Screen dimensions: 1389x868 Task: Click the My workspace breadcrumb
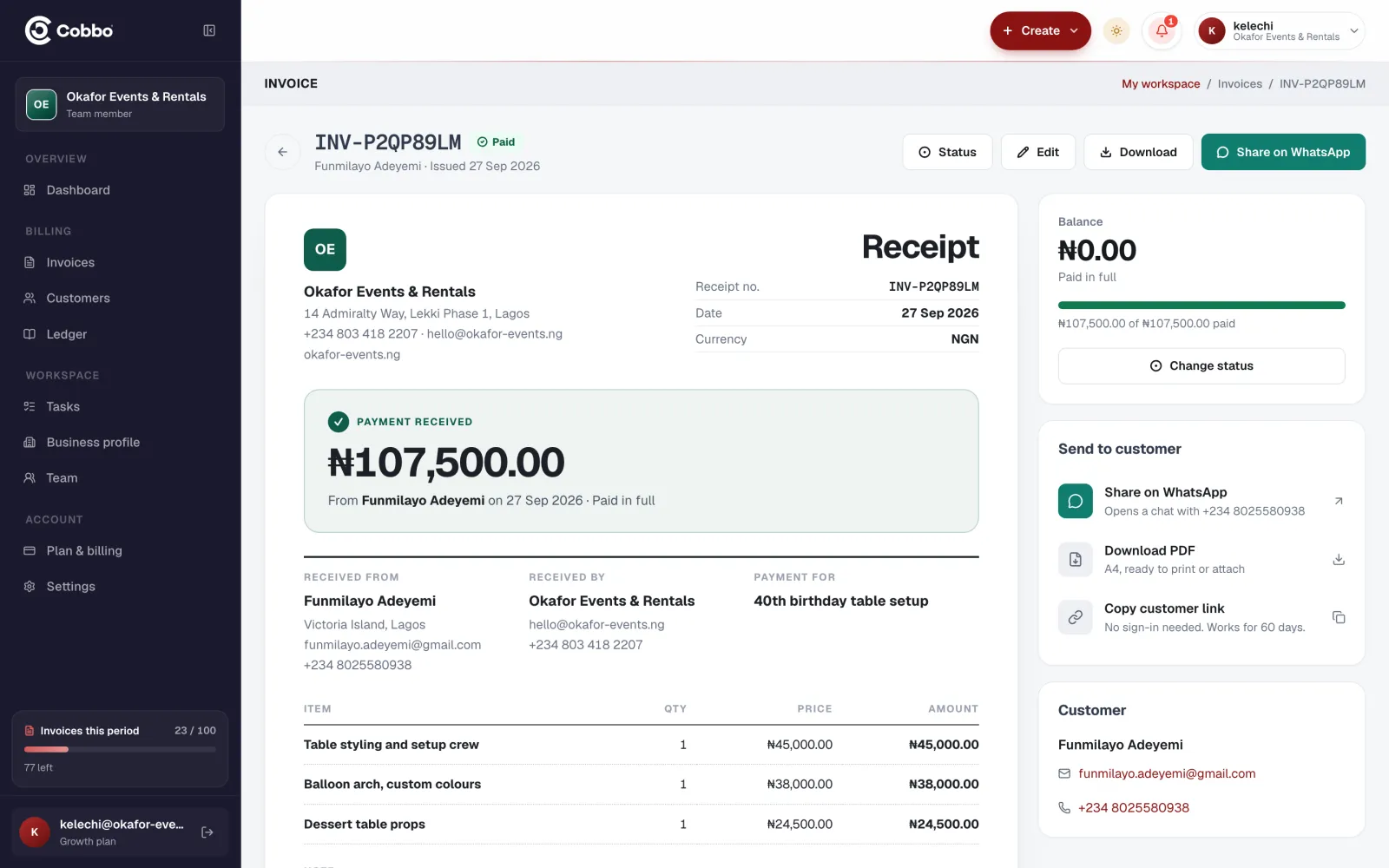click(1161, 83)
